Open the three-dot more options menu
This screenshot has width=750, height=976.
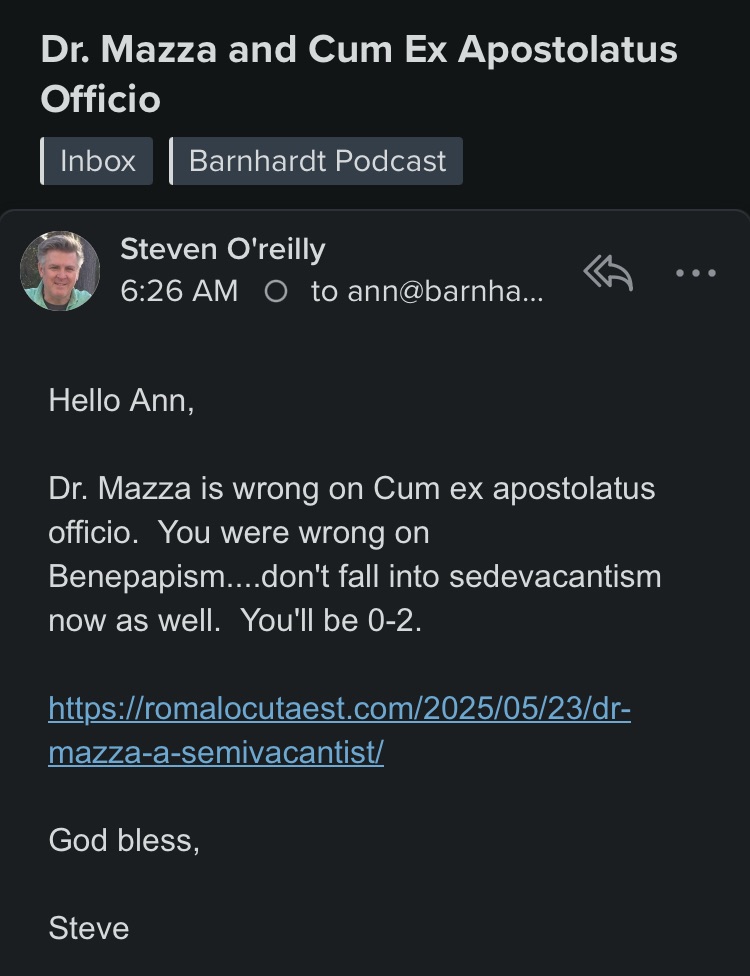point(696,273)
